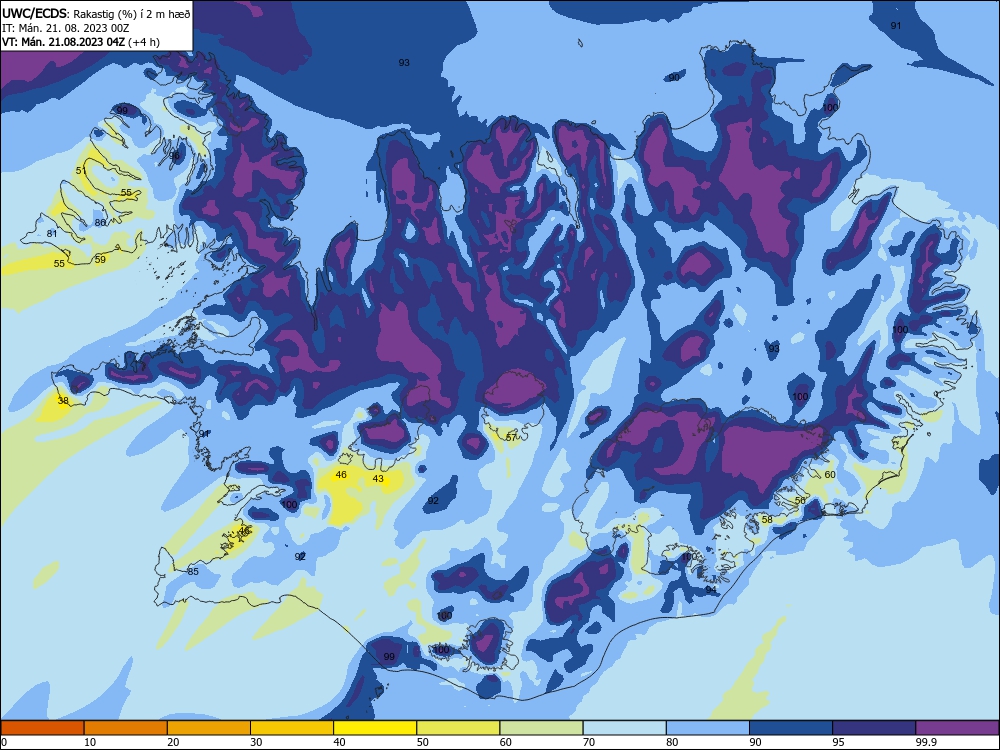This screenshot has width=1000, height=750.
Task: Click the golden 30–40 legend swatch
Action: click(x=292, y=728)
